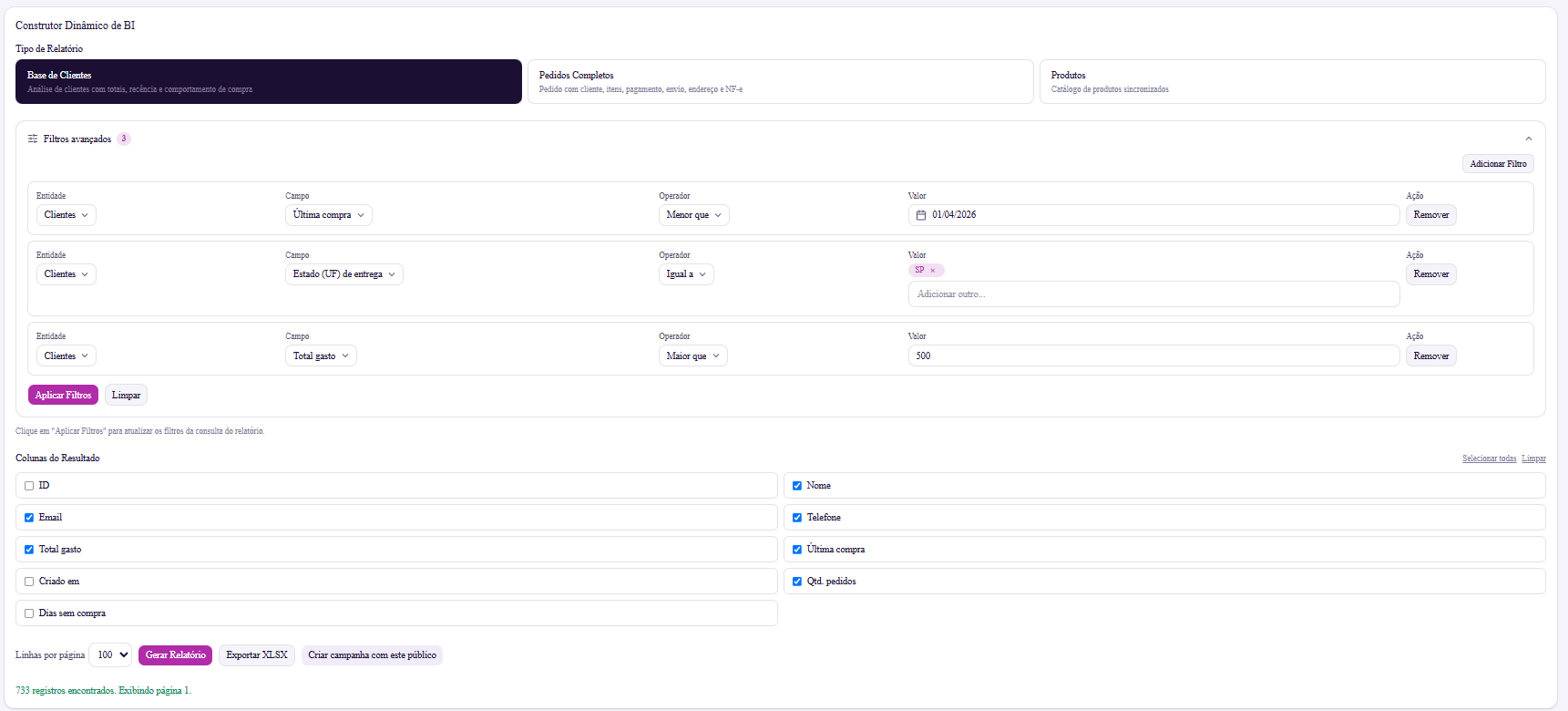Click the filter count badge showing 3

124,139
